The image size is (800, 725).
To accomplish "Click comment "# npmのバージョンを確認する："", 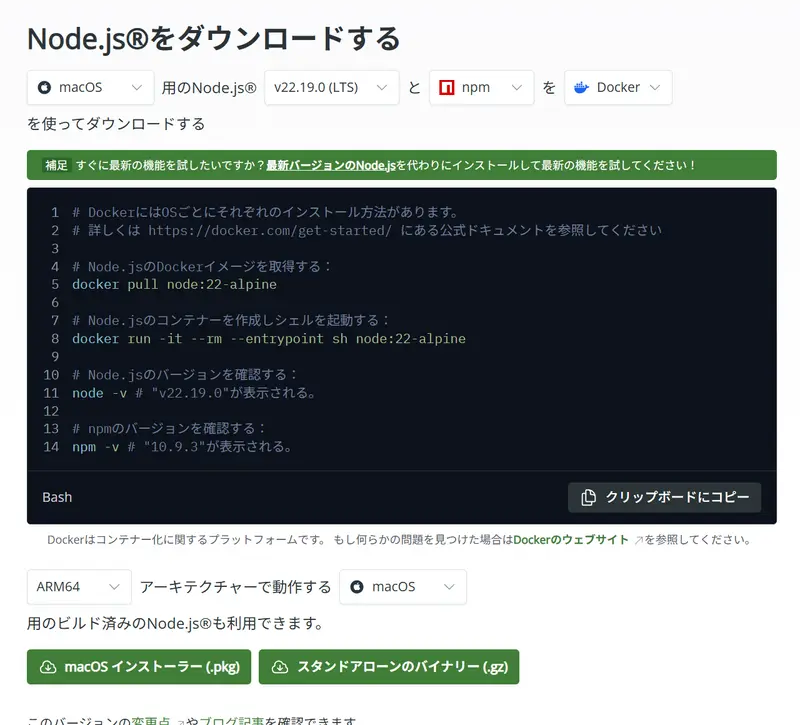I will click(x=169, y=429).
